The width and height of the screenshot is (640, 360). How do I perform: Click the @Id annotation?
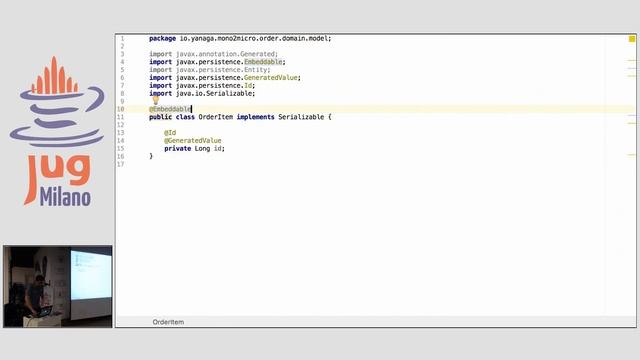pos(170,133)
